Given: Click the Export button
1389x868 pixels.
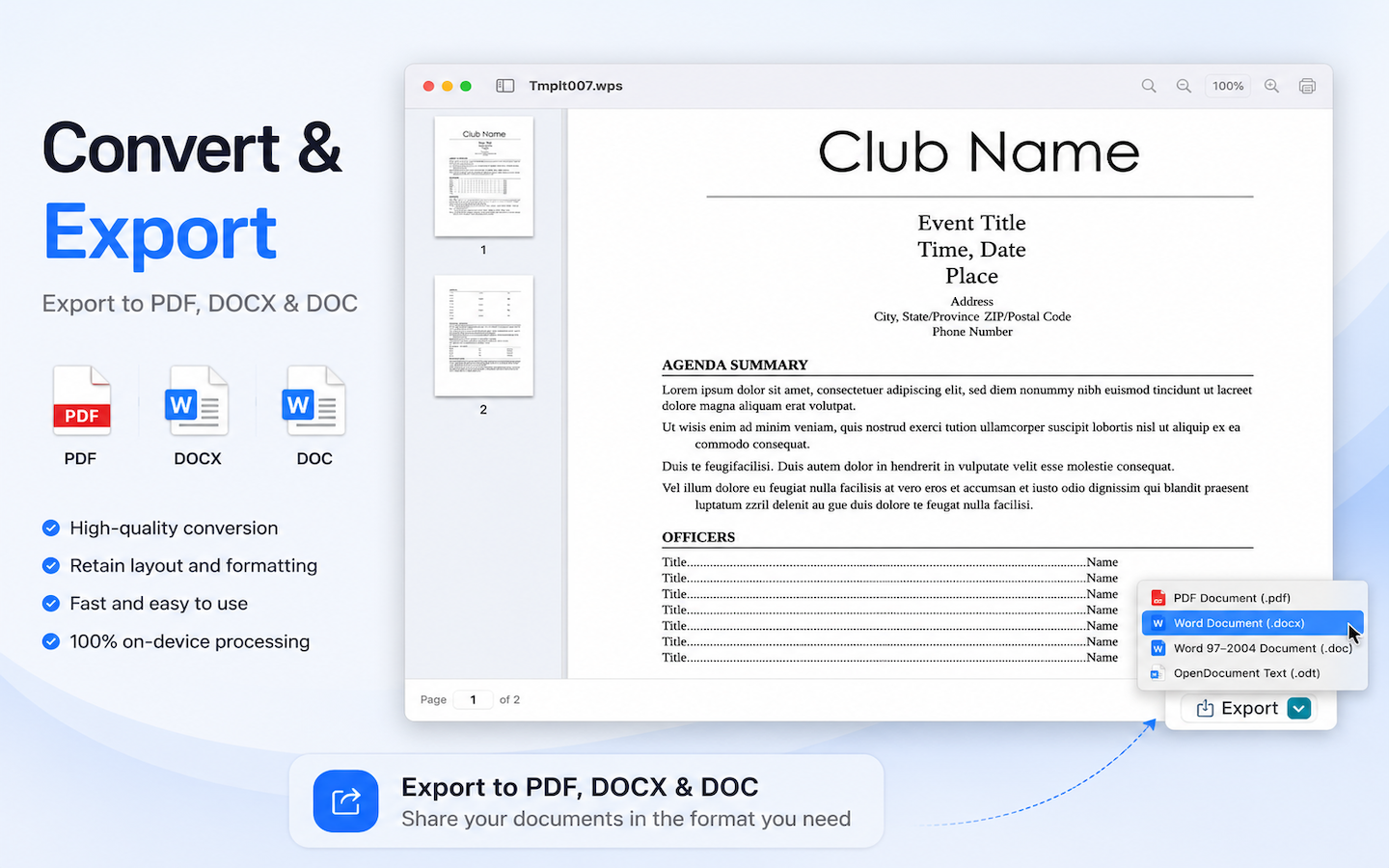Looking at the screenshot, I should click(x=1248, y=708).
